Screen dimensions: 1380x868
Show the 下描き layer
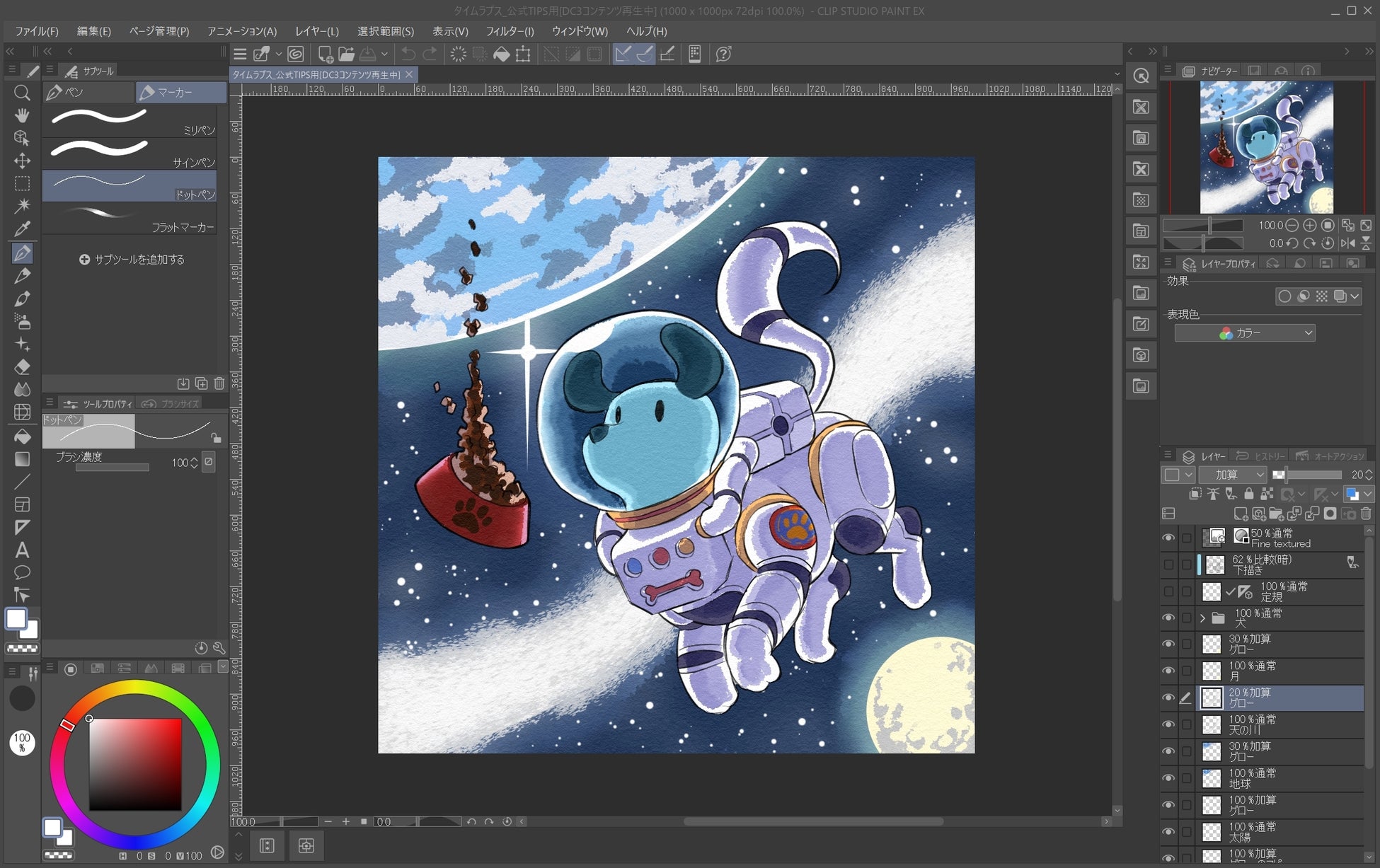coord(1168,565)
